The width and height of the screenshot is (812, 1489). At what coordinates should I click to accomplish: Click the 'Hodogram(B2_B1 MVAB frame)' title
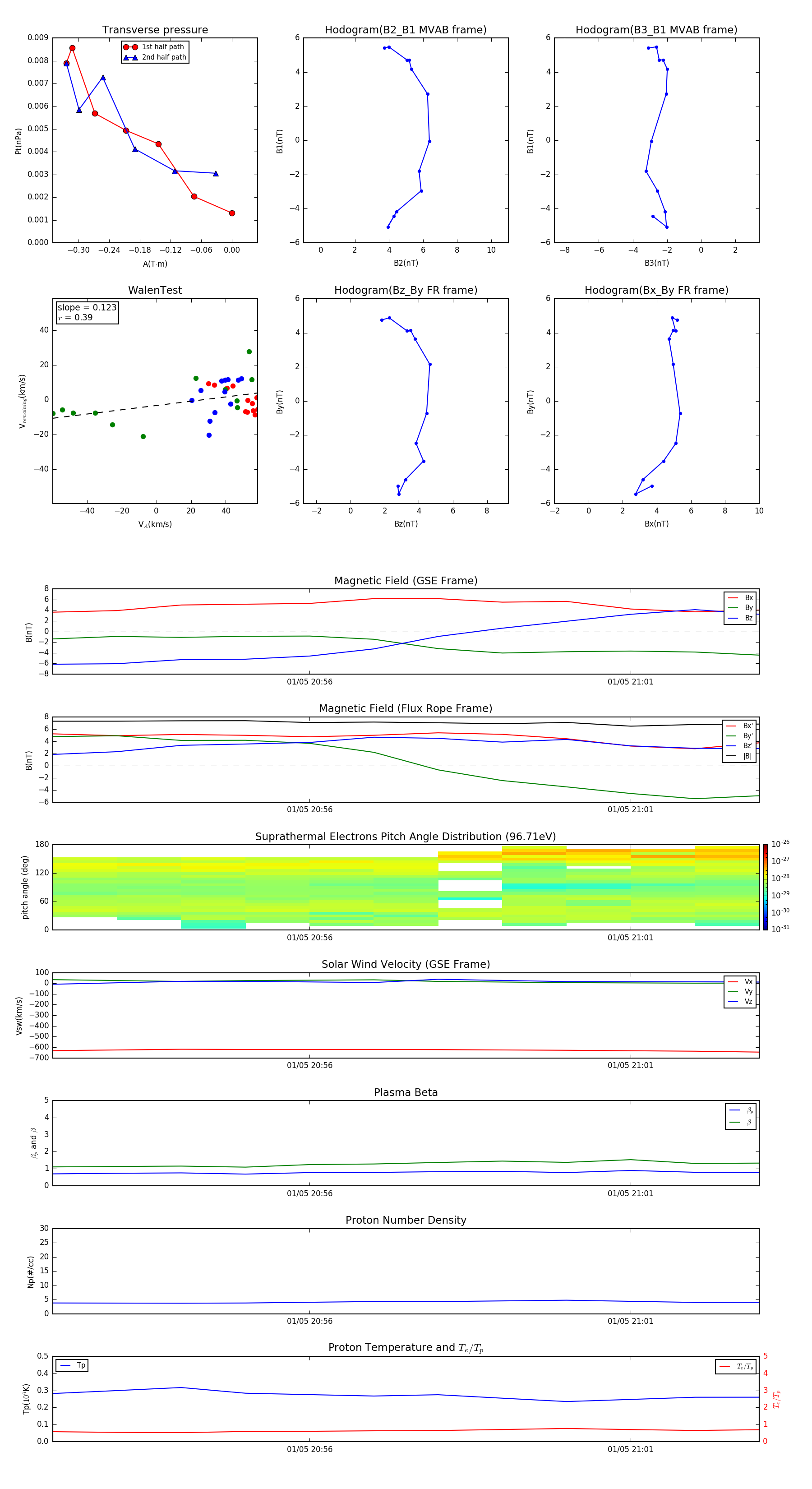click(x=406, y=30)
